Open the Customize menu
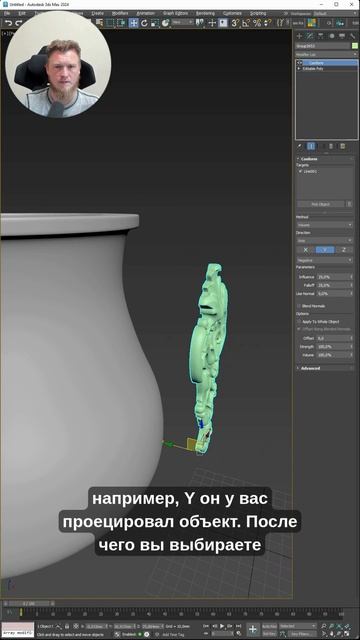The height and width of the screenshot is (640, 360). 232,13
